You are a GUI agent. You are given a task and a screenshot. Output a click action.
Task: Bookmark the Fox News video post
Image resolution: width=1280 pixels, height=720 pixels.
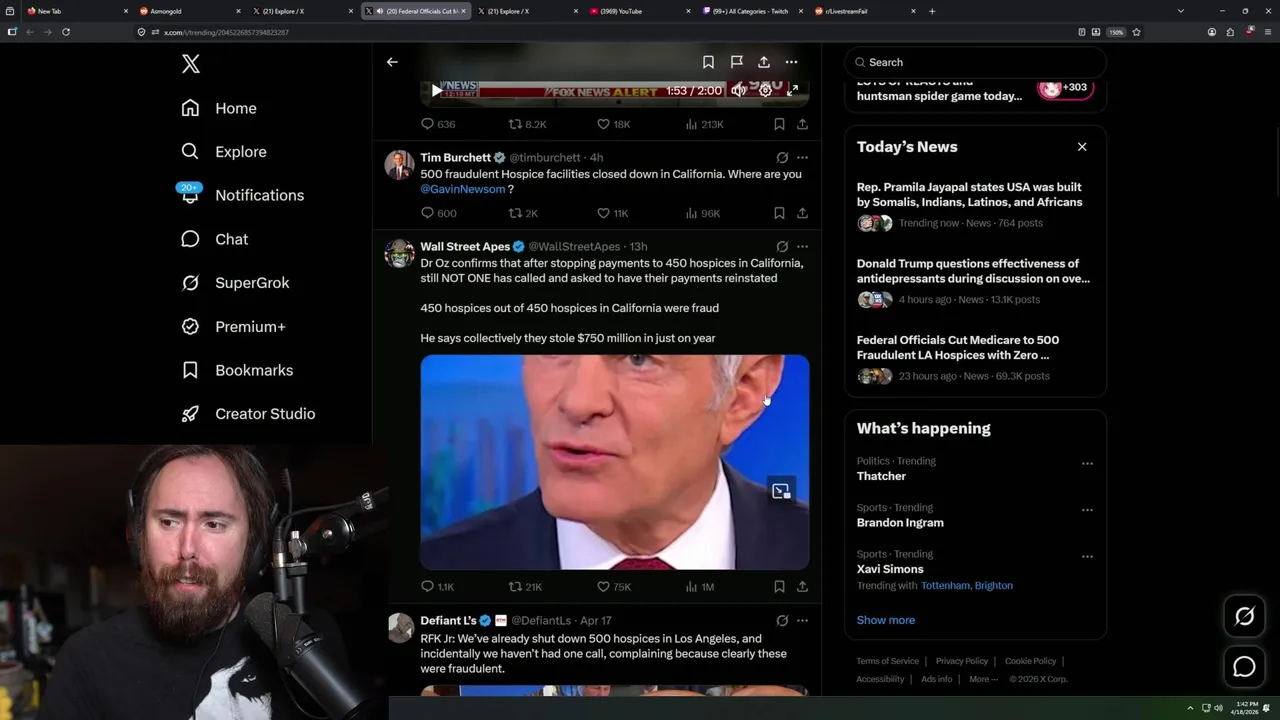click(779, 124)
